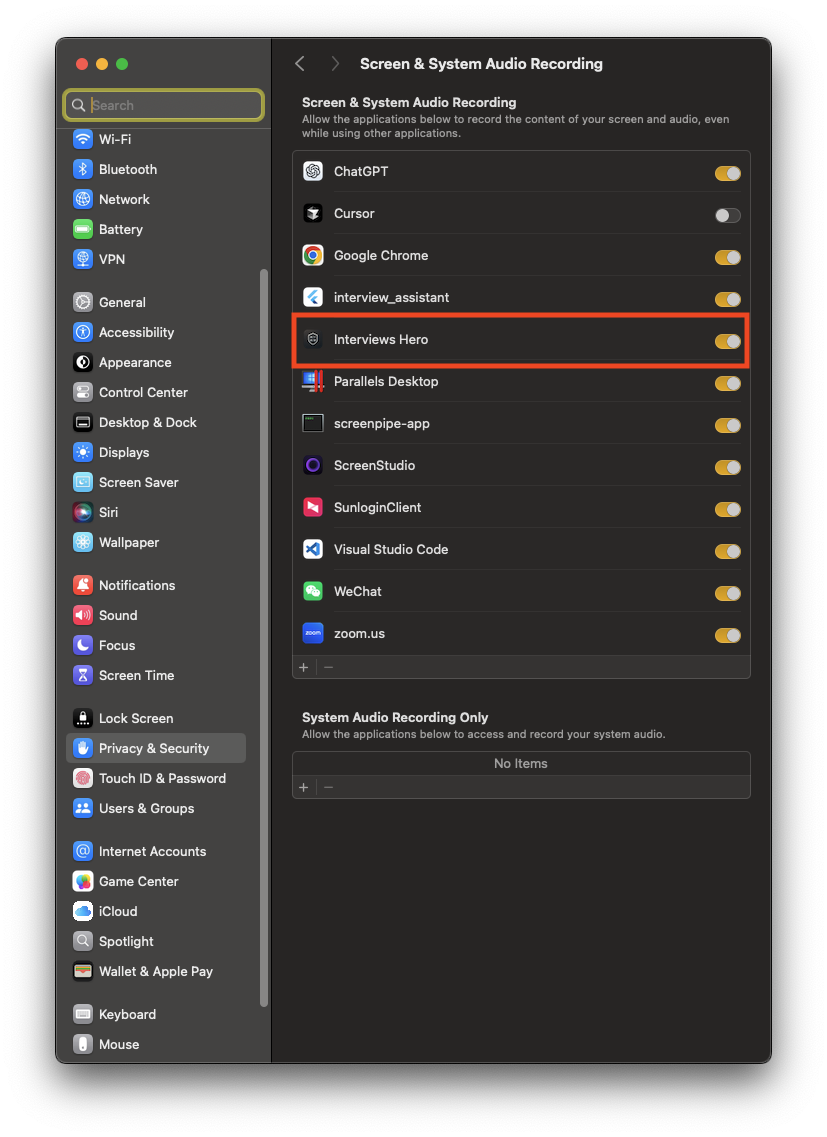Toggle Google Chrome recording permission
Viewport: 827px width, 1137px height.
[x=728, y=257]
